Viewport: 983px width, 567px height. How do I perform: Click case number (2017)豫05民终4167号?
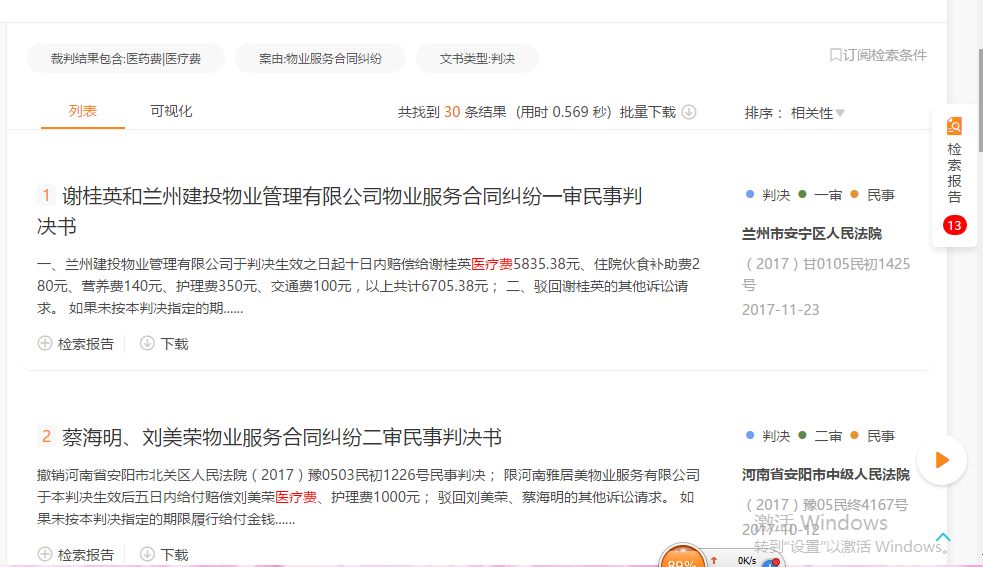[x=826, y=504]
